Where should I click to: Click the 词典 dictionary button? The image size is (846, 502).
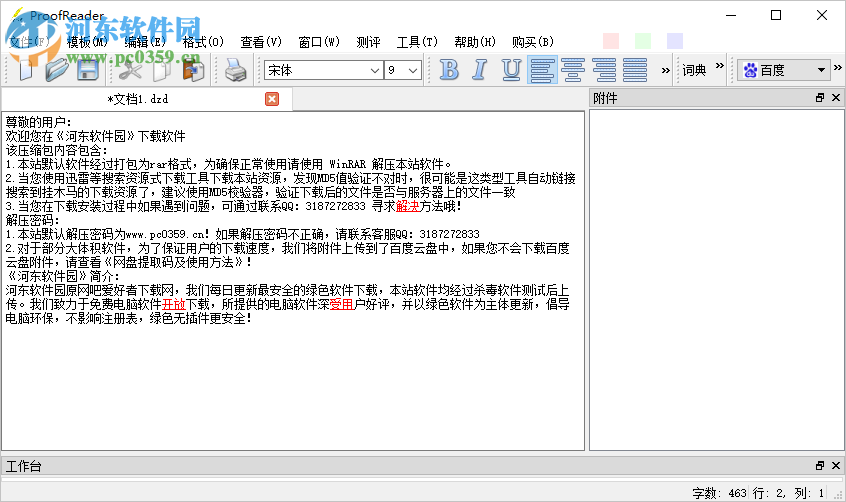click(x=694, y=70)
